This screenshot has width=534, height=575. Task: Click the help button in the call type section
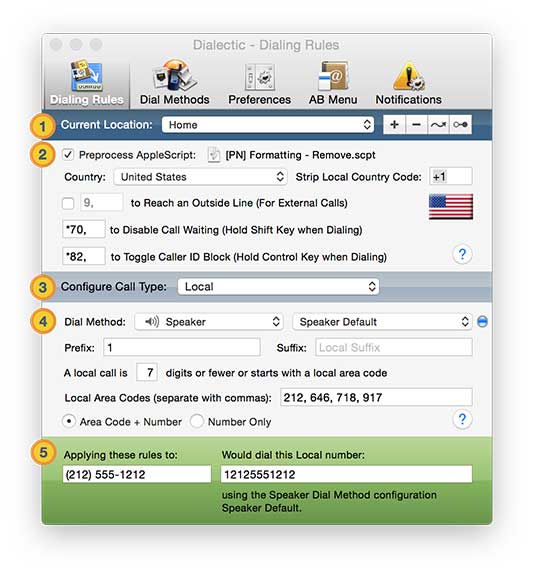coord(462,419)
